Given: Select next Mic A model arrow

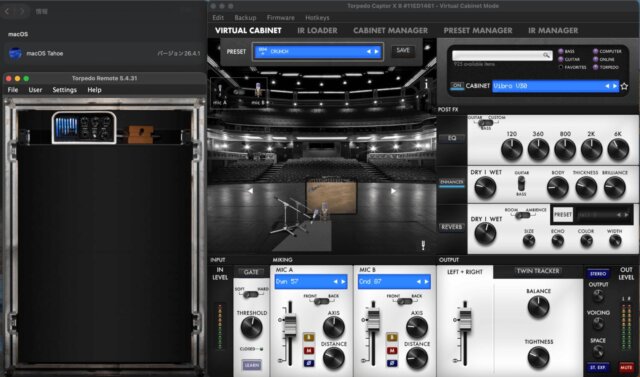Looking at the screenshot, I should click(x=343, y=282).
